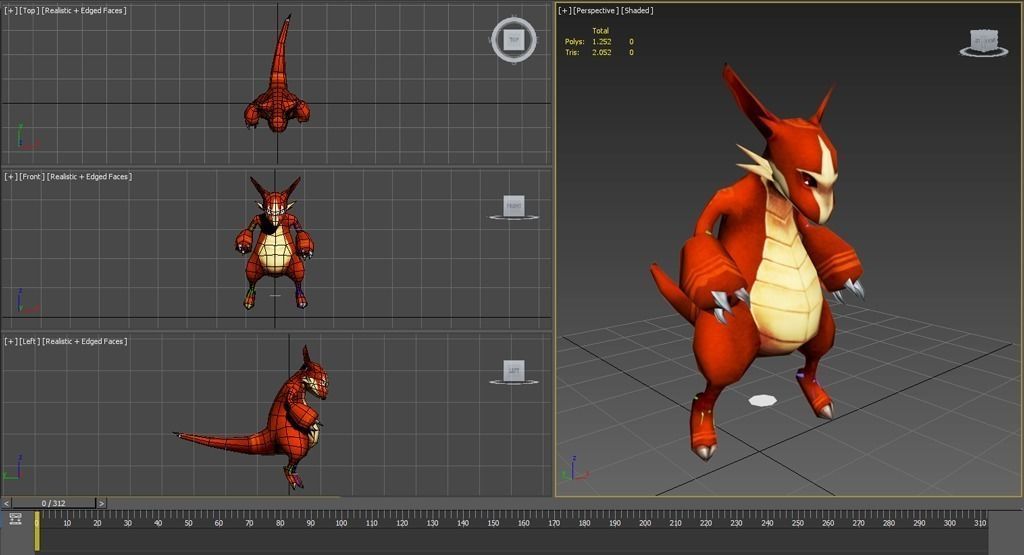Open the [+] menu of the Top viewport
This screenshot has width=1024, height=555.
point(10,10)
